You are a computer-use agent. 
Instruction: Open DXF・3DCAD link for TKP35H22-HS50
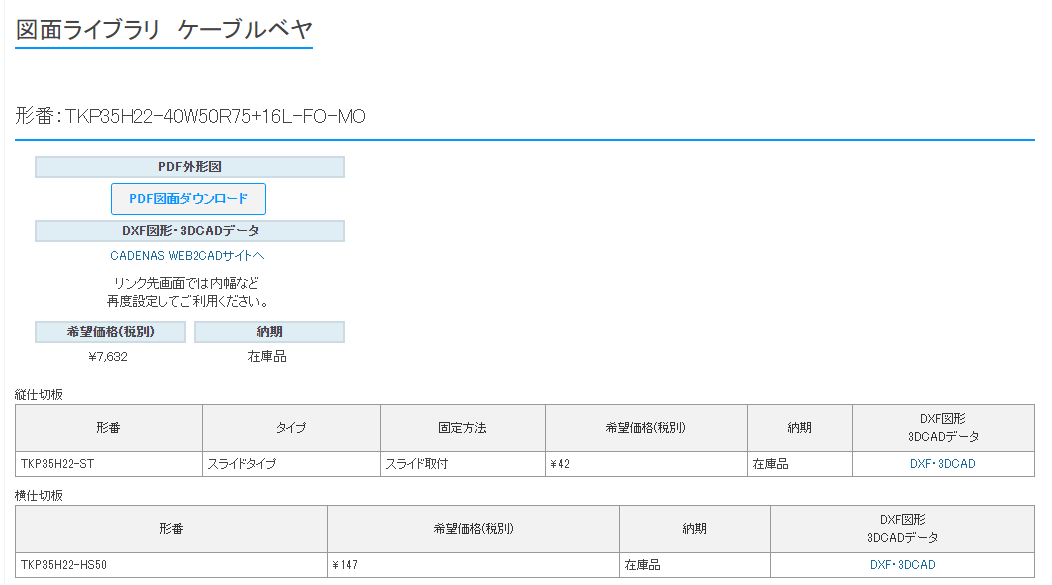[x=902, y=565]
